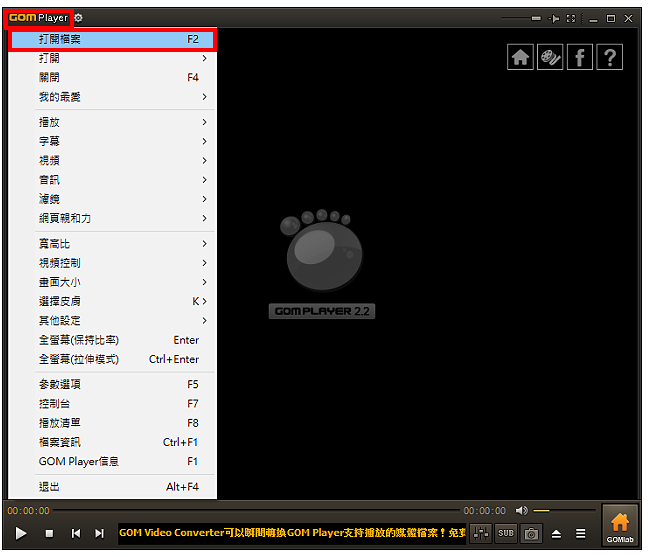Click the fullscreen icon in the title bar

point(571,19)
